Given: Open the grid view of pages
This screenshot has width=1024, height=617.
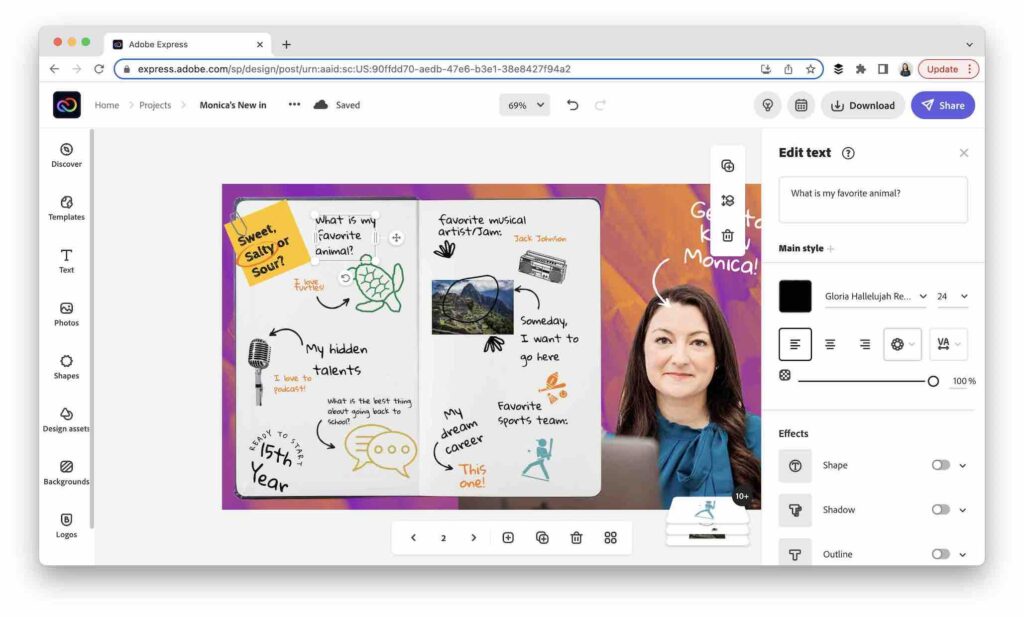Looking at the screenshot, I should point(610,538).
